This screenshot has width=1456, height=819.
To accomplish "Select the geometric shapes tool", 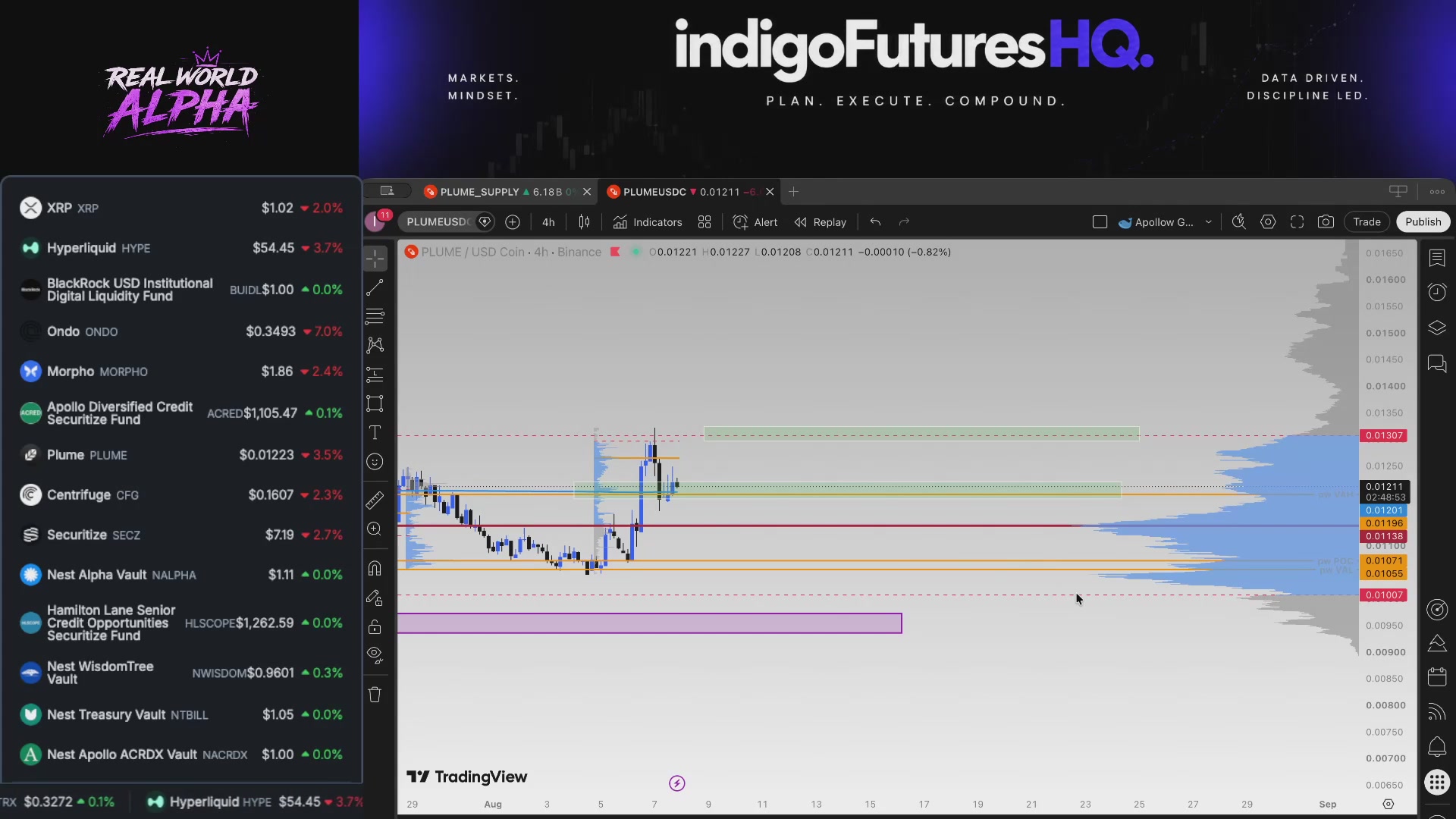I will click(375, 403).
